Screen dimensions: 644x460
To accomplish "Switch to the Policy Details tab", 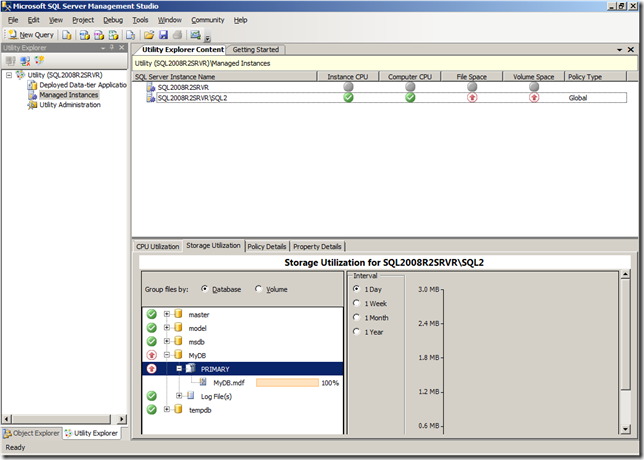I will (x=267, y=246).
